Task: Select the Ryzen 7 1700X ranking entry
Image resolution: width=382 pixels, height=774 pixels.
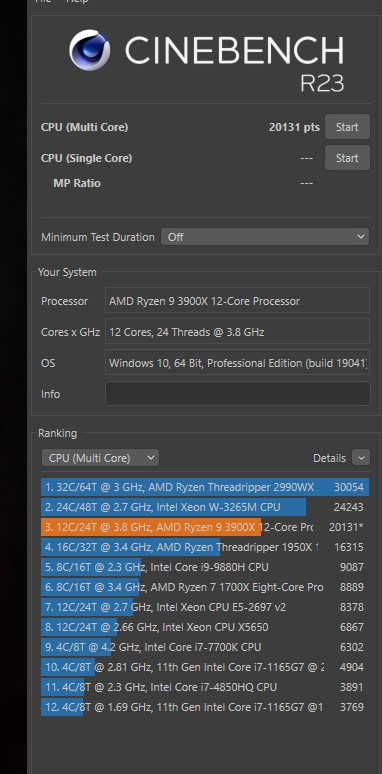Action: (205, 587)
